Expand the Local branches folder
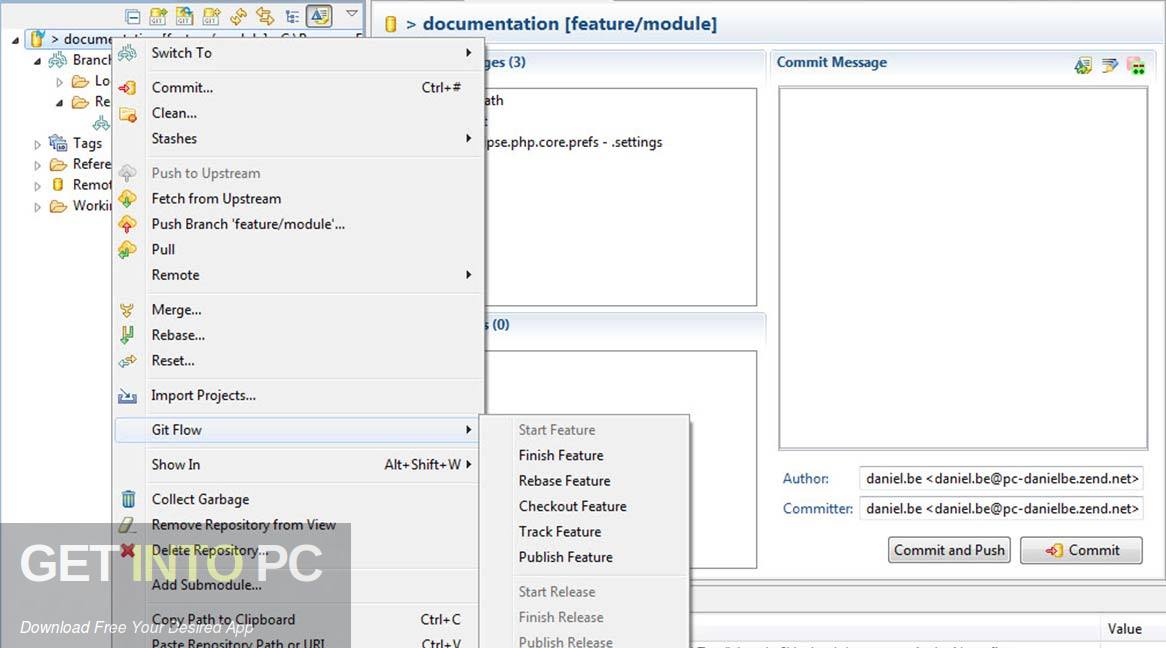The width and height of the screenshot is (1166, 648). point(59,82)
